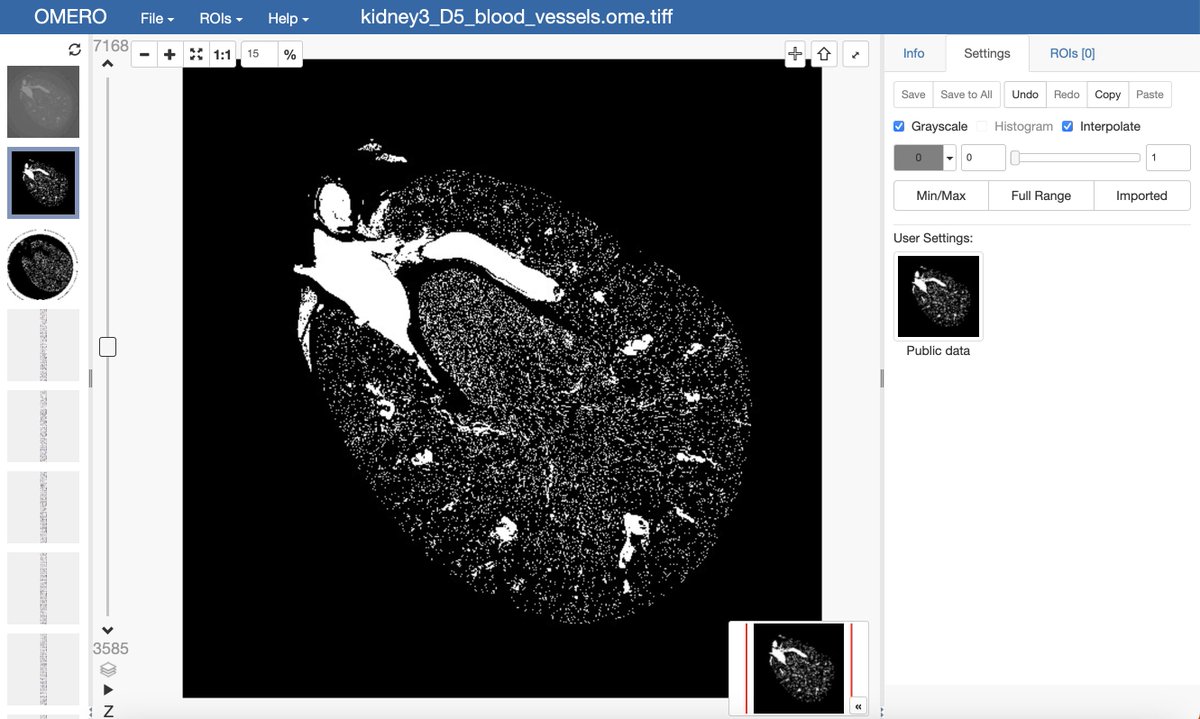The width and height of the screenshot is (1200, 719).
Task: Enter full screen viewer mode
Action: (855, 54)
